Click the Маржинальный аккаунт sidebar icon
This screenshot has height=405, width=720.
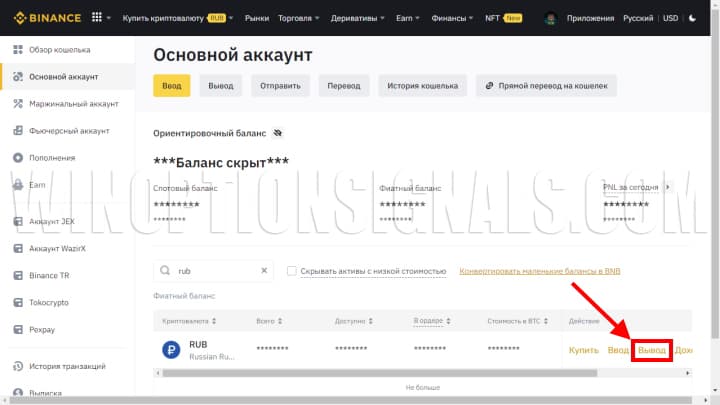(x=18, y=104)
